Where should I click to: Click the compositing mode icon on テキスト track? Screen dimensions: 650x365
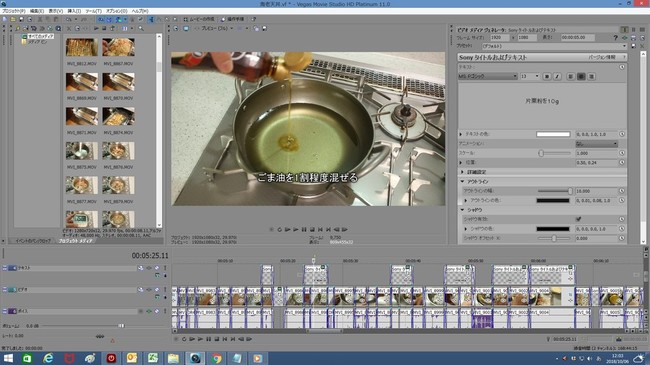157,275
